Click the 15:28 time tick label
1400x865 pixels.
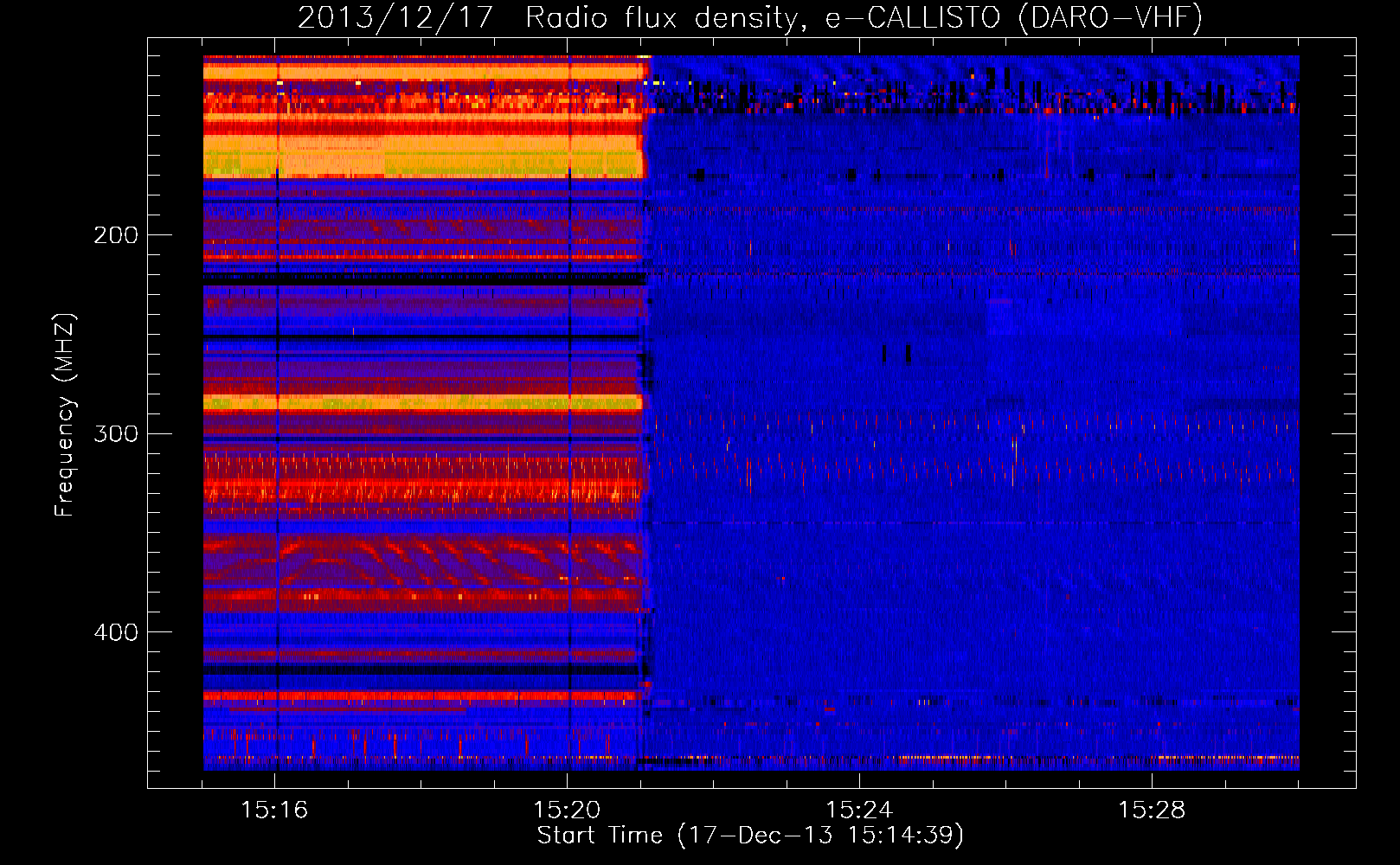(1152, 810)
